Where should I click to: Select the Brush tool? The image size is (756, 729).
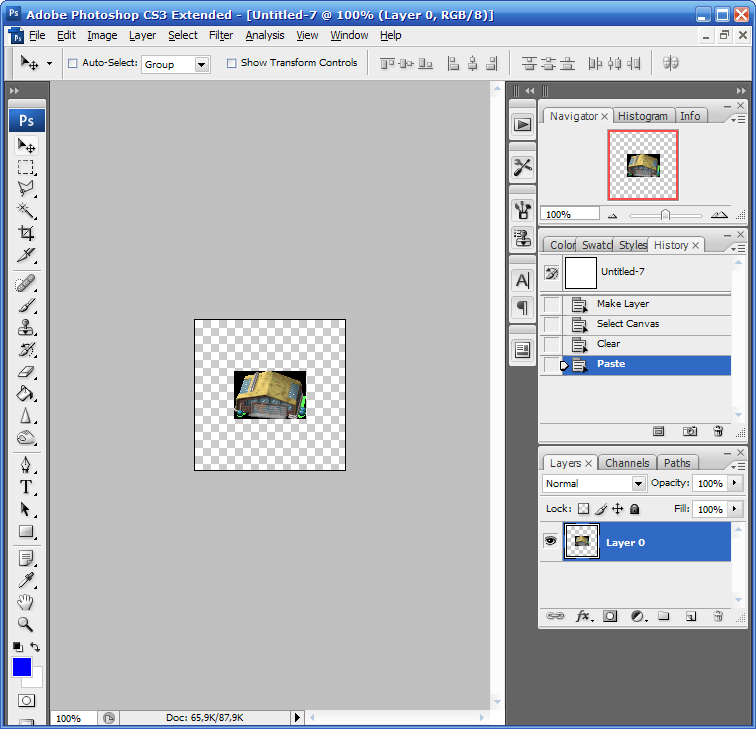(26, 305)
